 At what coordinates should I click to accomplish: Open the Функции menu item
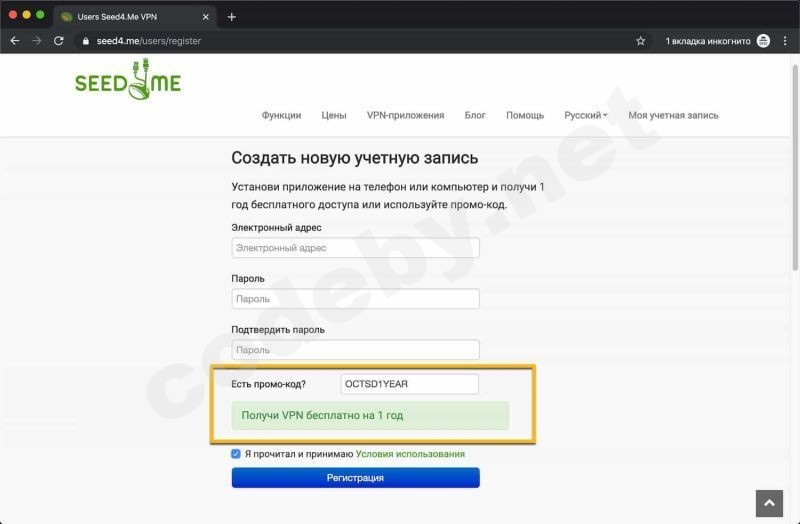[x=281, y=115]
